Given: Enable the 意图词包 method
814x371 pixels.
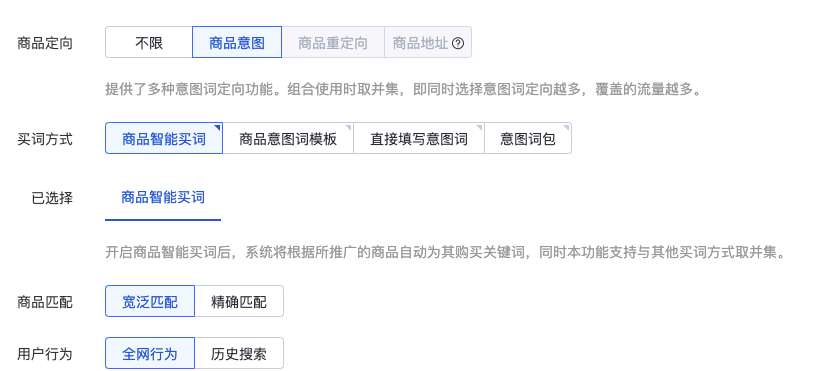Looking at the screenshot, I should tap(528, 139).
